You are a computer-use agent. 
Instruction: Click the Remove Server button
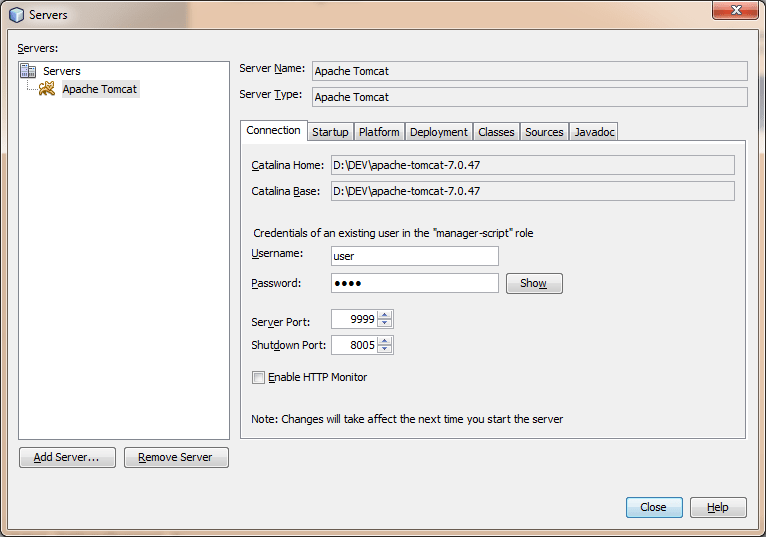pos(176,457)
